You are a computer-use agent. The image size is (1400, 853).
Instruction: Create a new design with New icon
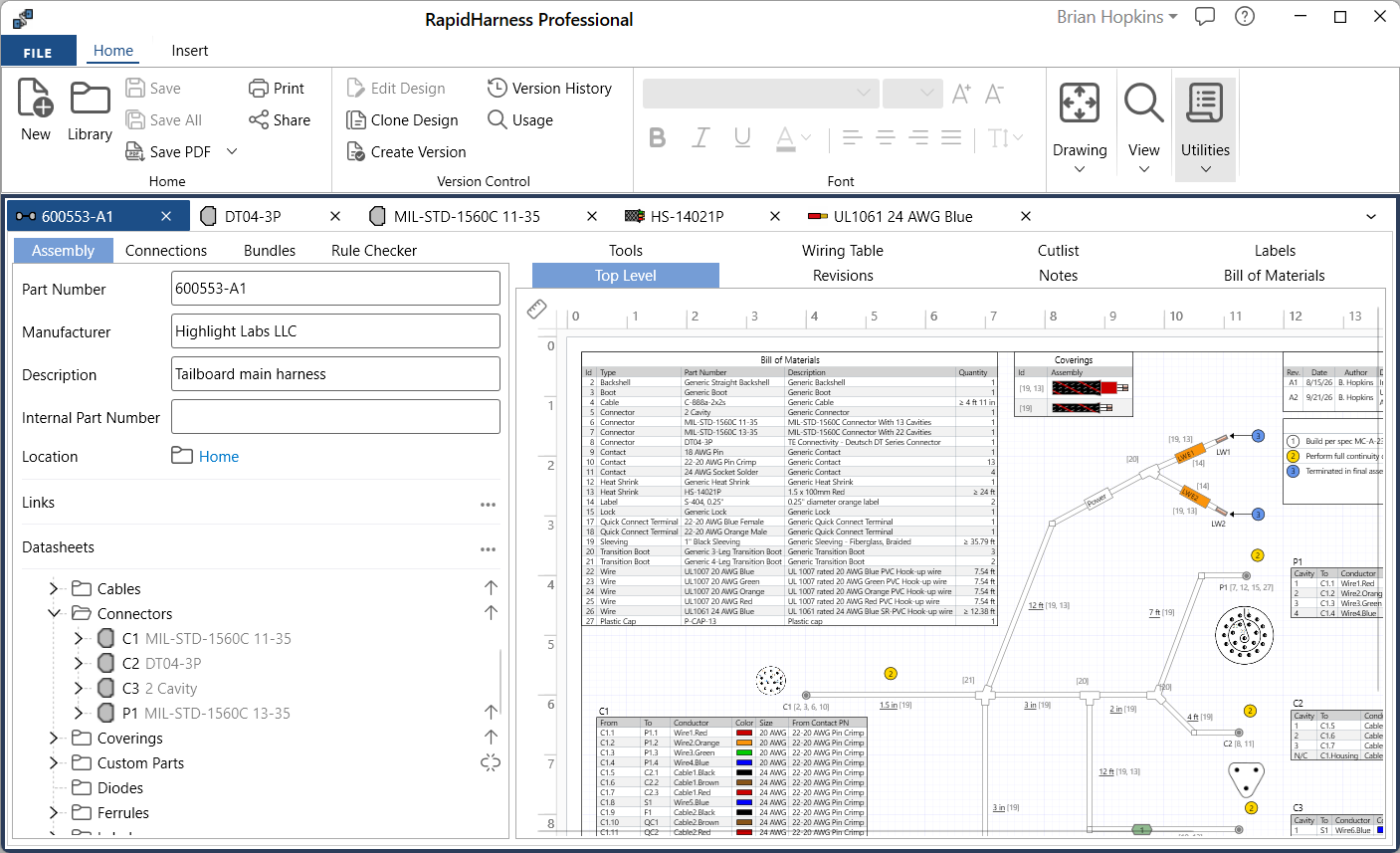pyautogui.click(x=36, y=109)
